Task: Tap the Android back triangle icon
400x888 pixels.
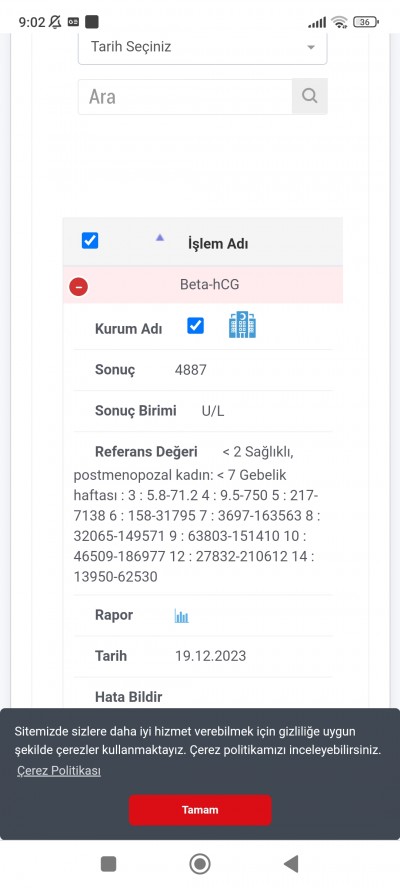Action: tap(291, 864)
